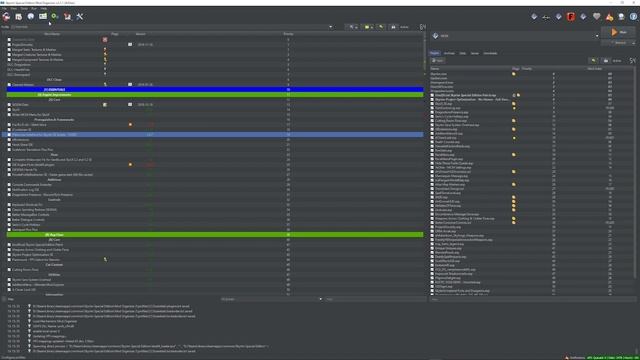Toggle Cutting Room Floor mod checkbox
This screenshot has height=360, width=640.
point(9,270)
